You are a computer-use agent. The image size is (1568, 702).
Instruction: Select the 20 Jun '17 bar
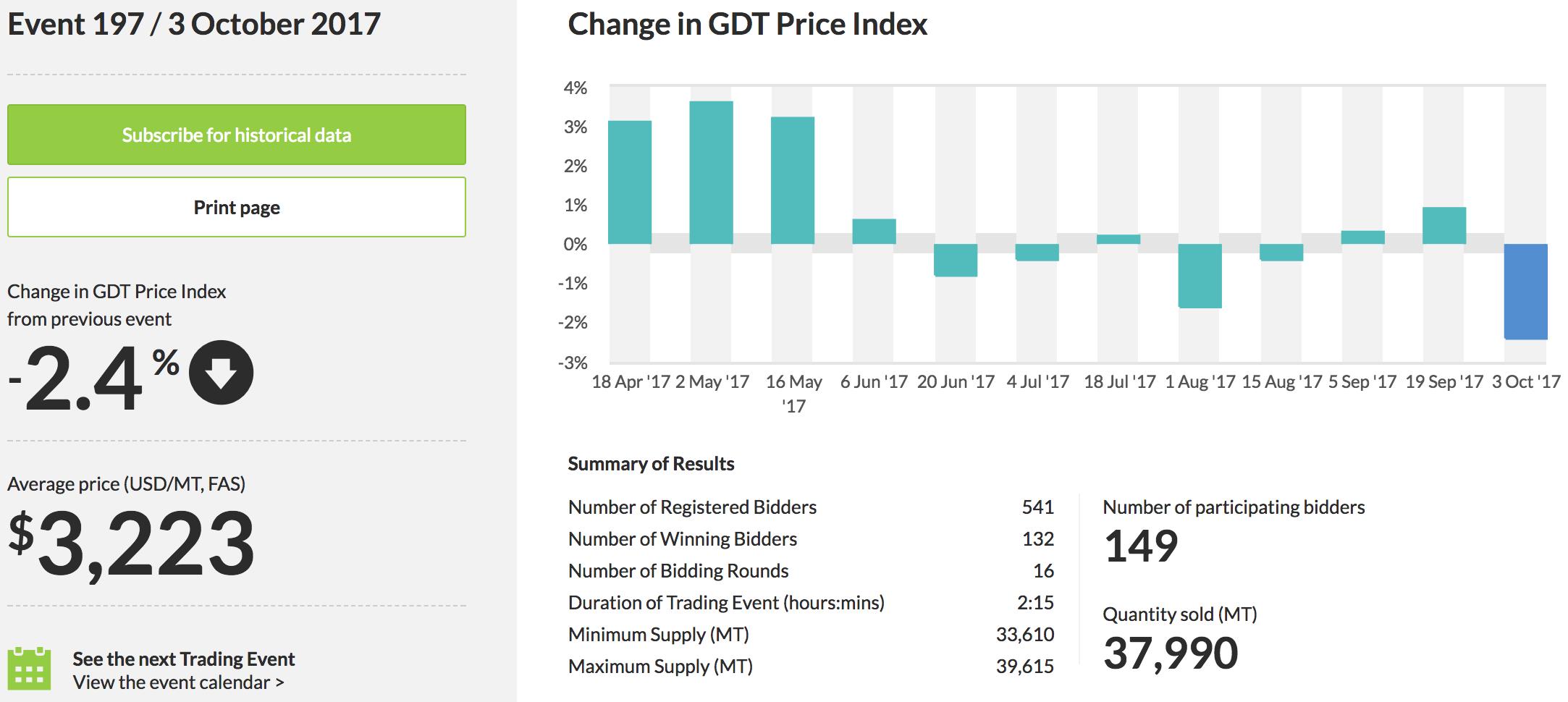[x=956, y=261]
